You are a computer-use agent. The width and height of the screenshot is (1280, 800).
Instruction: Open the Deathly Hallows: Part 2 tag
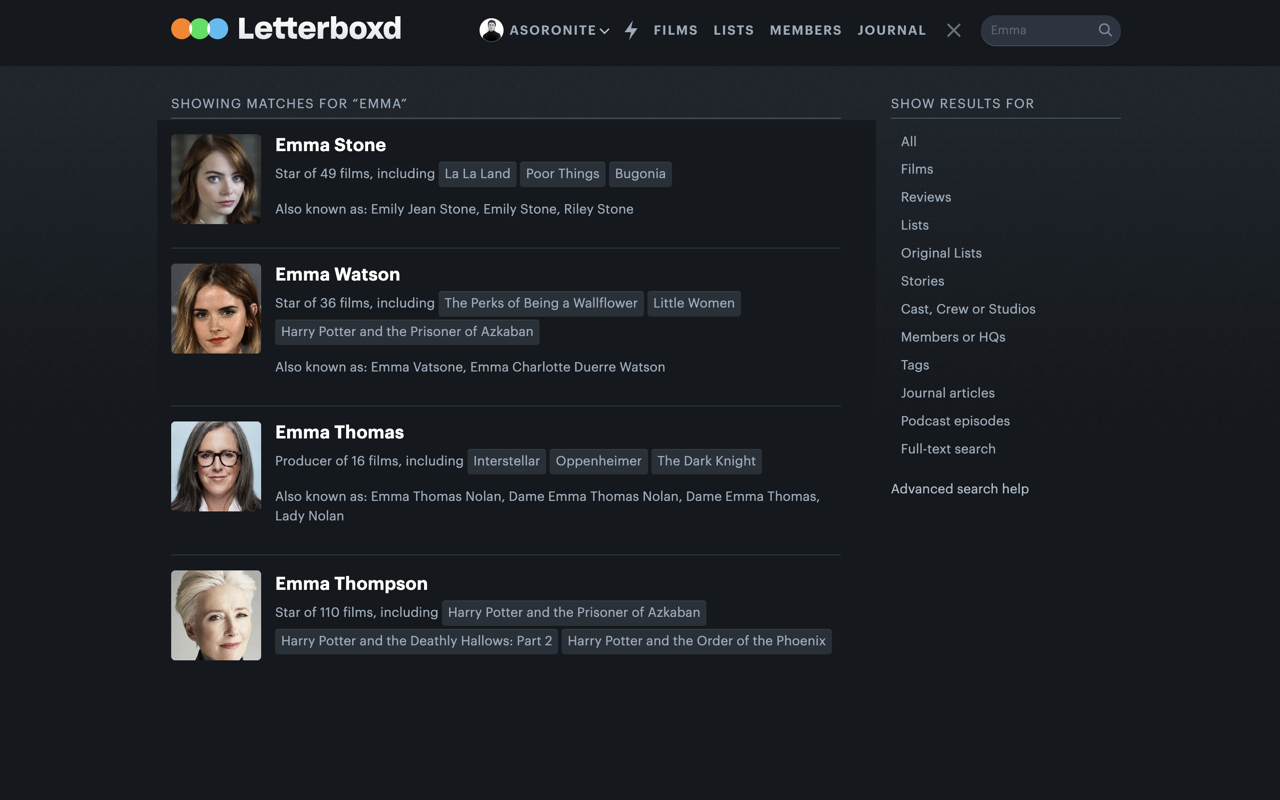(x=417, y=641)
